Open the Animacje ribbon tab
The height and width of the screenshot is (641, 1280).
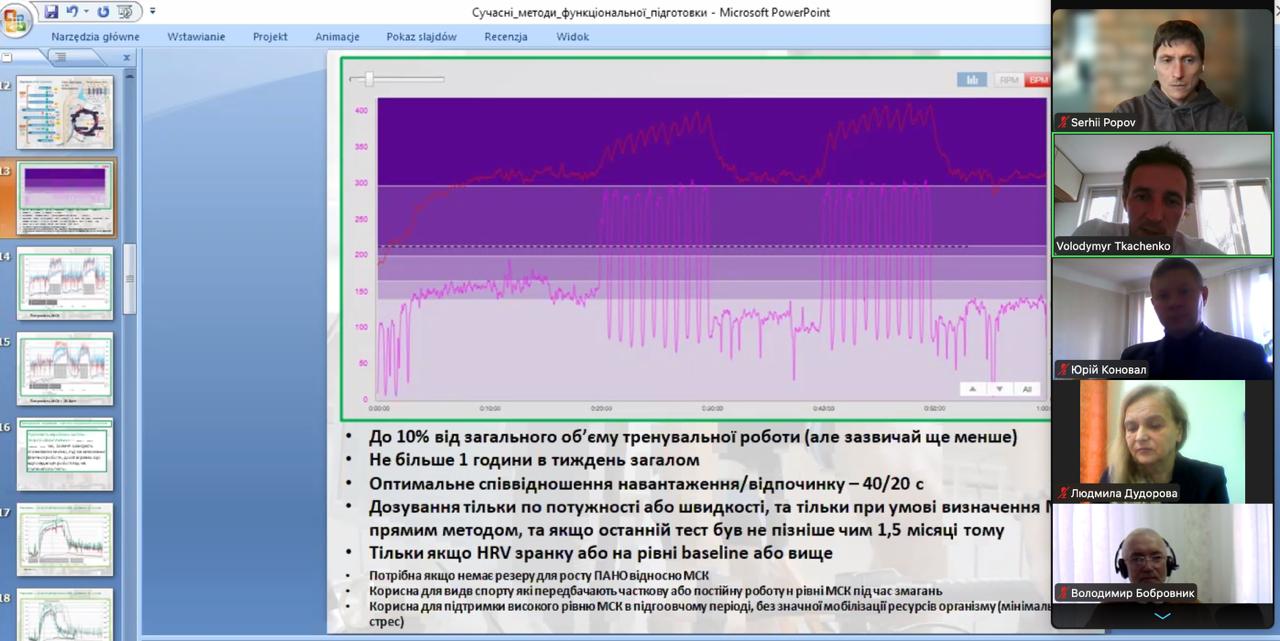[x=337, y=37]
